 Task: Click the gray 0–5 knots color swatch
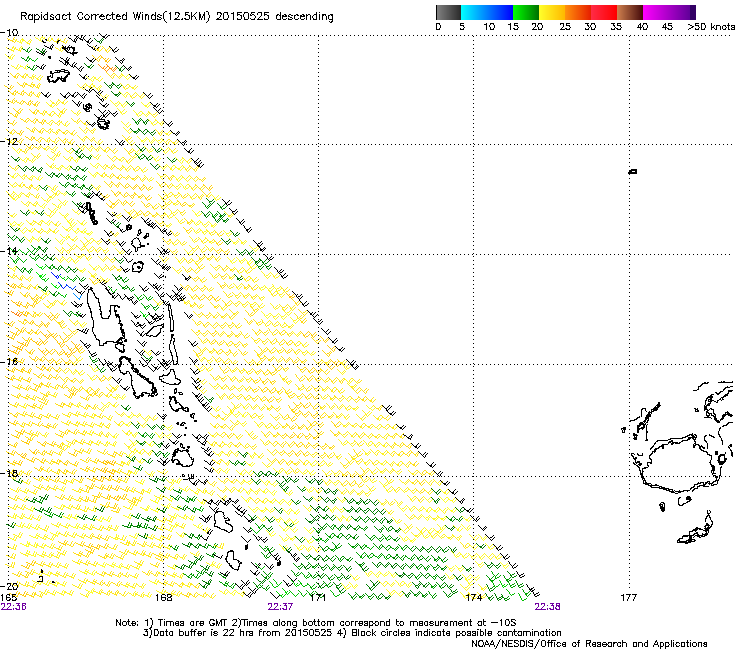448,12
